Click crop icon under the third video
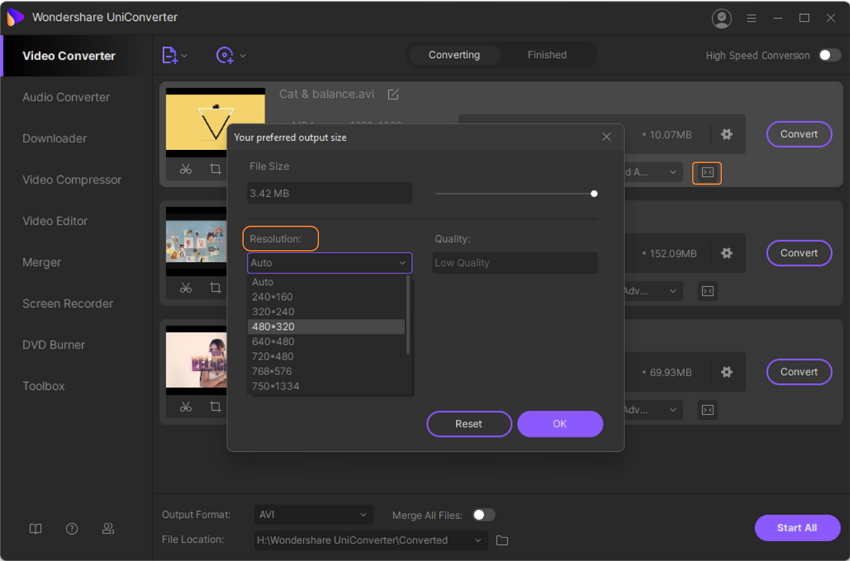Screen dimensions: 850x561 [215, 407]
